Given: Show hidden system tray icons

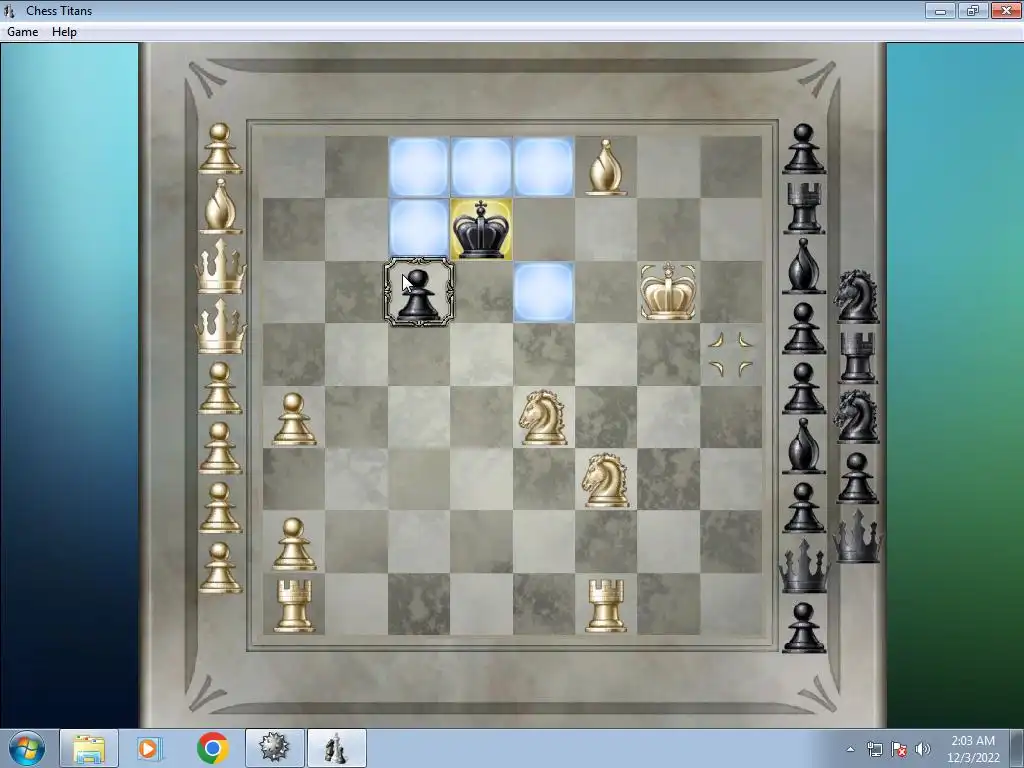Looking at the screenshot, I should (x=850, y=749).
